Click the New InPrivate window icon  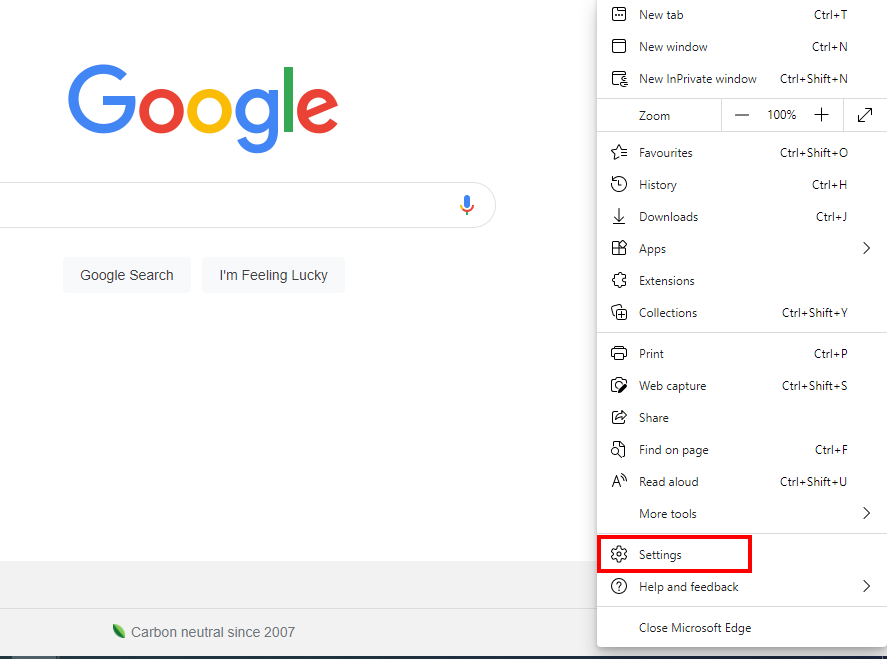point(619,79)
